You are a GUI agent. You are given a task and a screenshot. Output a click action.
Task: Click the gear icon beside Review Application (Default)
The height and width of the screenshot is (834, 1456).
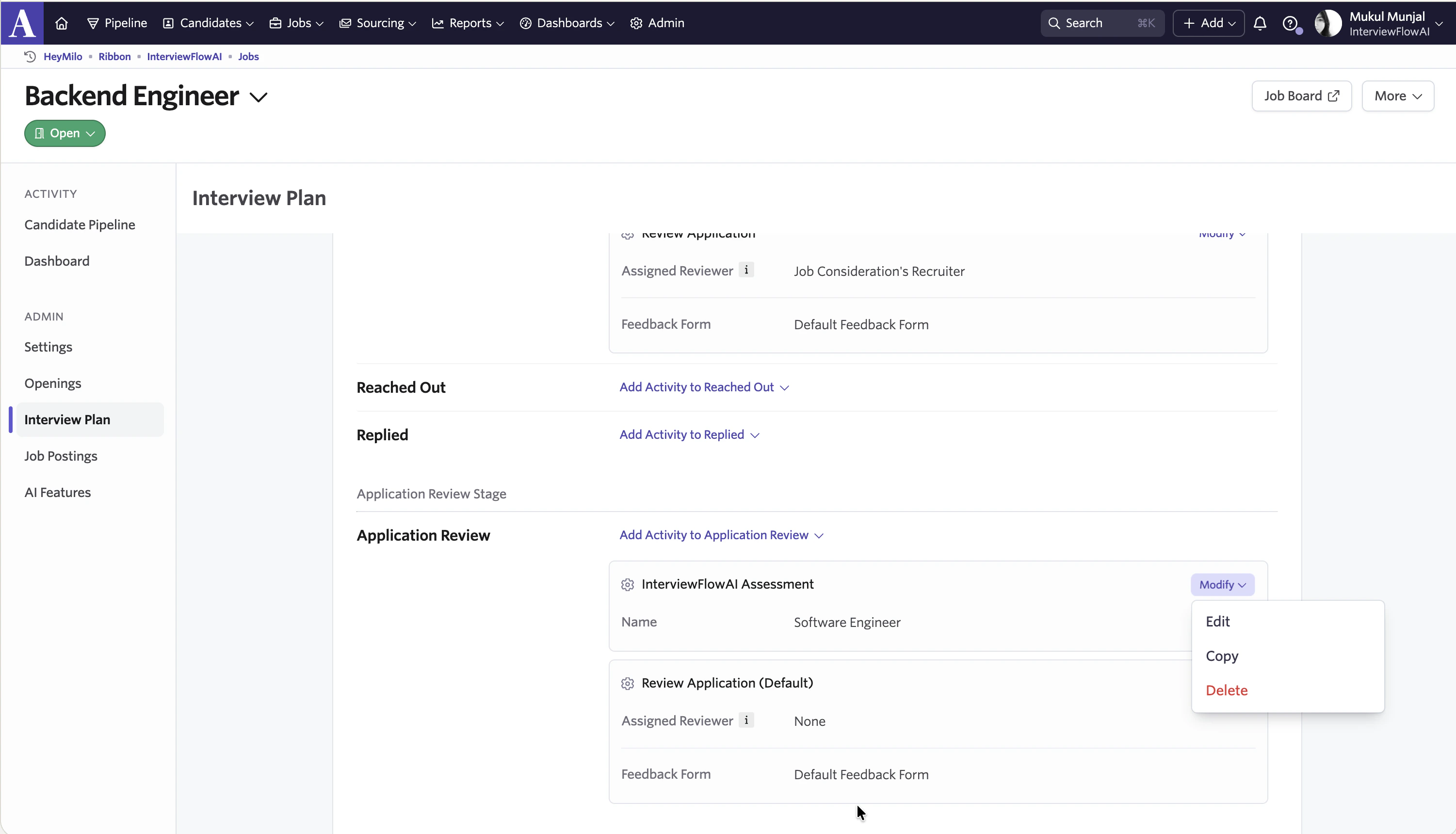click(x=627, y=683)
